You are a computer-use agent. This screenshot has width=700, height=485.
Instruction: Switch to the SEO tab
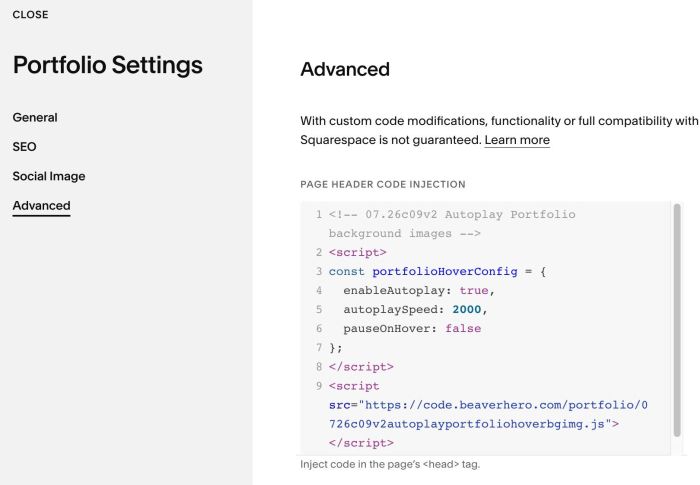(x=25, y=146)
